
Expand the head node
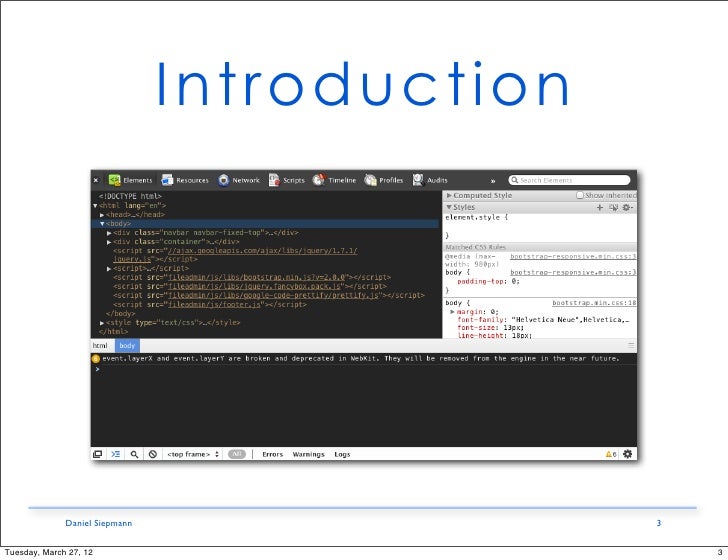click(x=102, y=215)
